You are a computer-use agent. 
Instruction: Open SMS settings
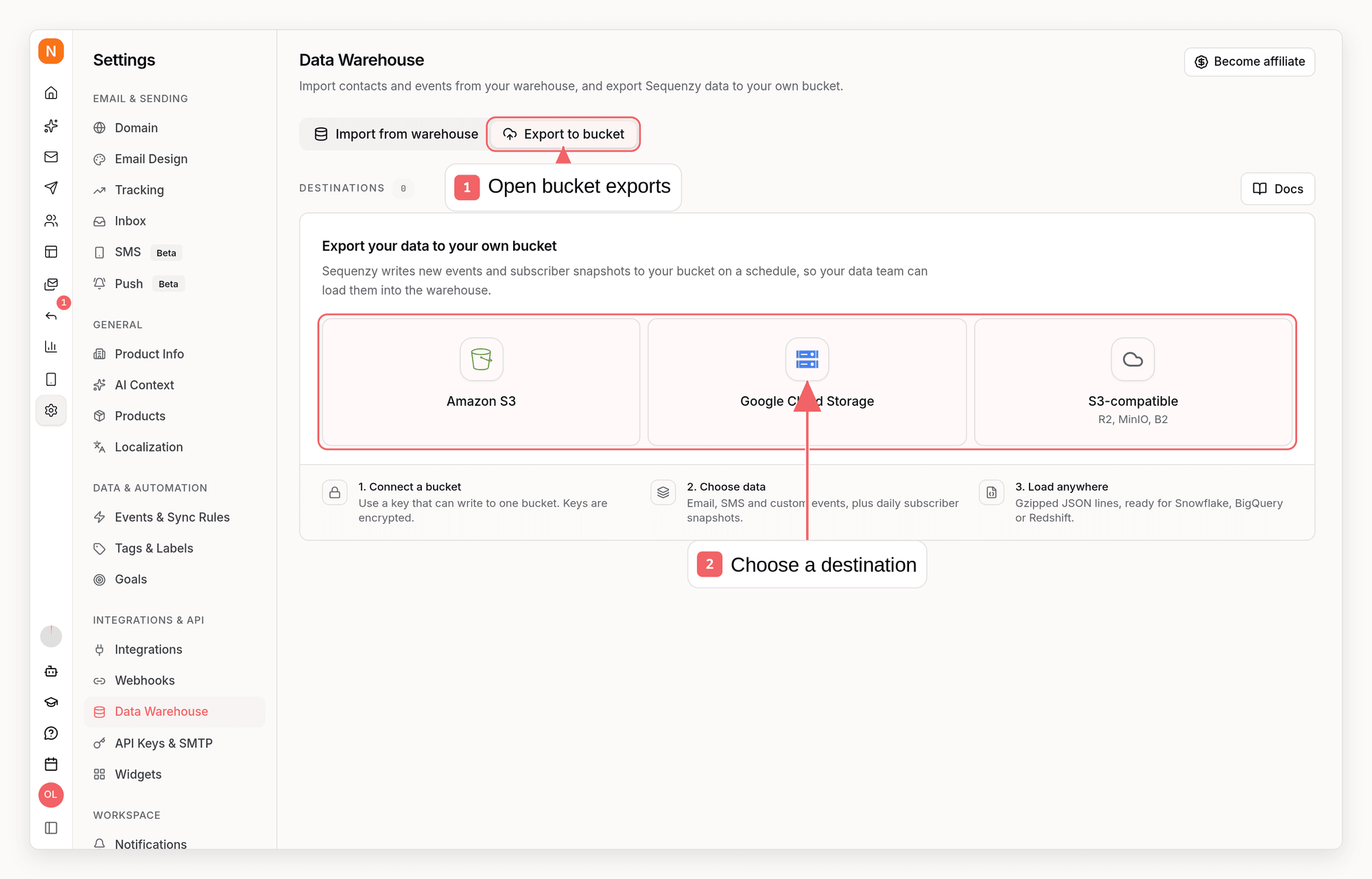tap(174, 252)
